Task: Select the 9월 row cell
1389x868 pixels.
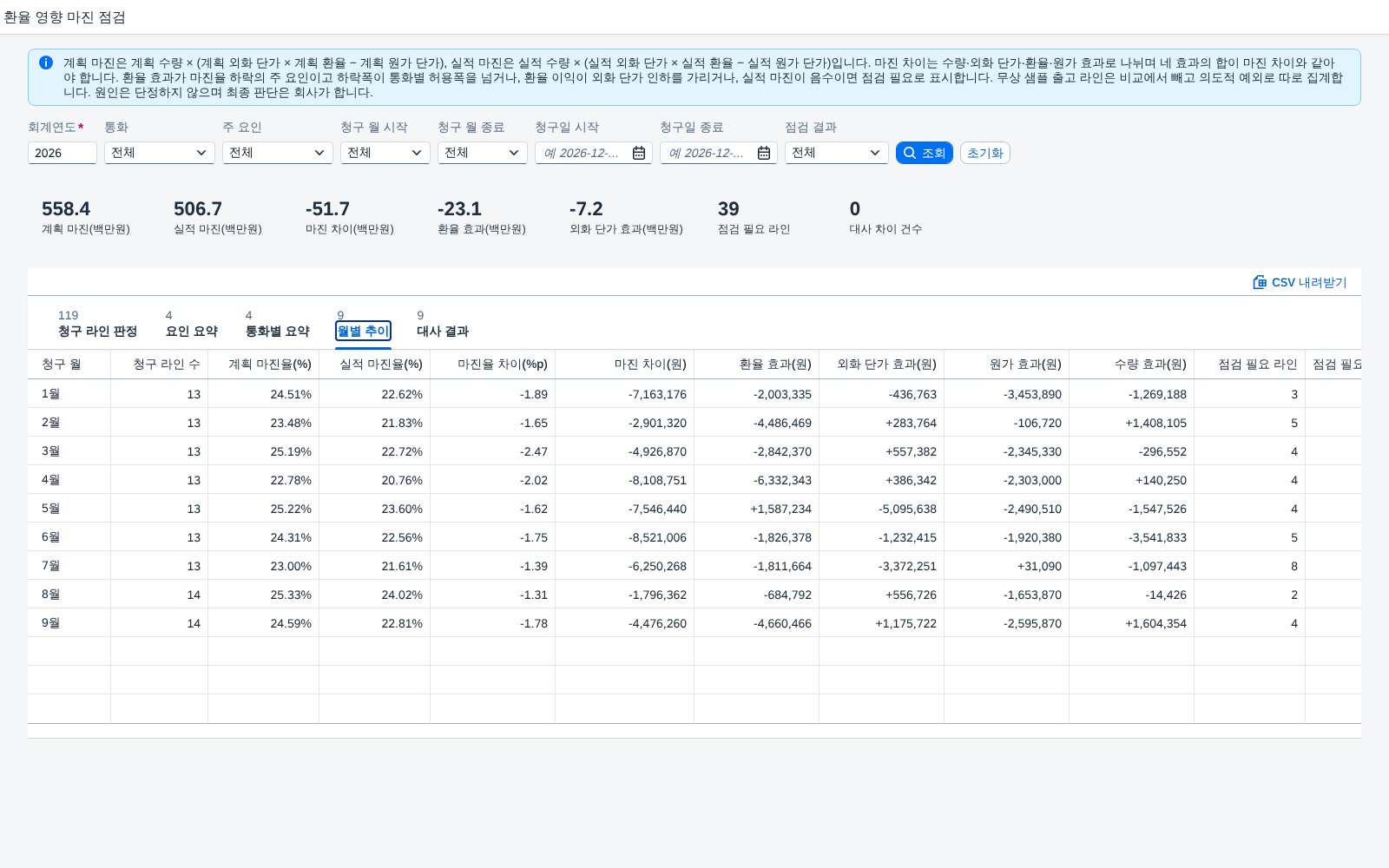Action: click(x=69, y=623)
